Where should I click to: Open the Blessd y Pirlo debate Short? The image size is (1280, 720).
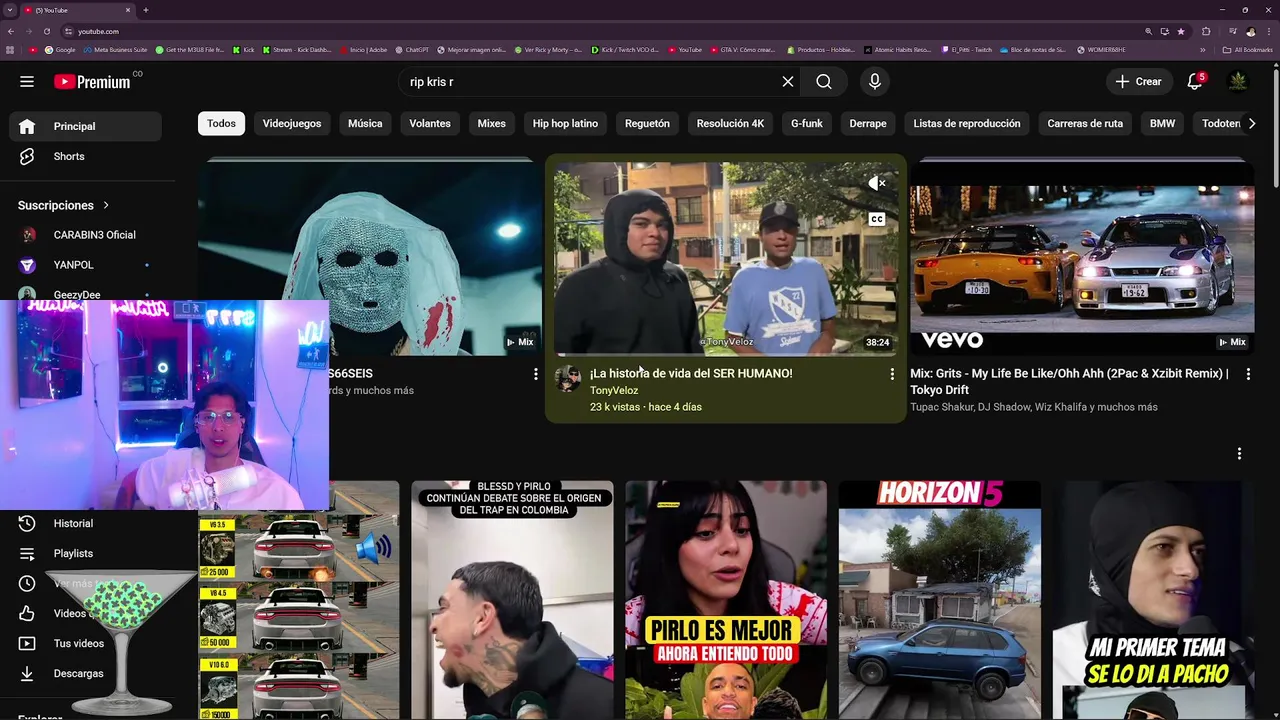click(x=512, y=600)
